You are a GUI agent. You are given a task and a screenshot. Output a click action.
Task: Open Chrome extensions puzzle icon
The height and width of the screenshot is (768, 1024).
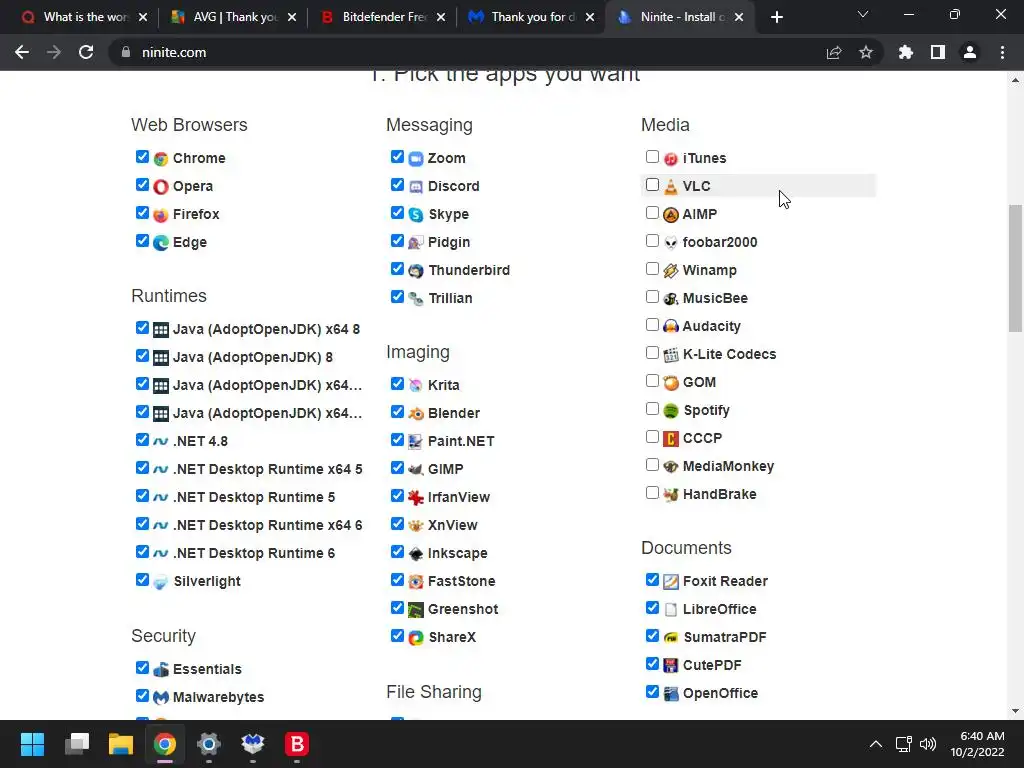point(905,52)
